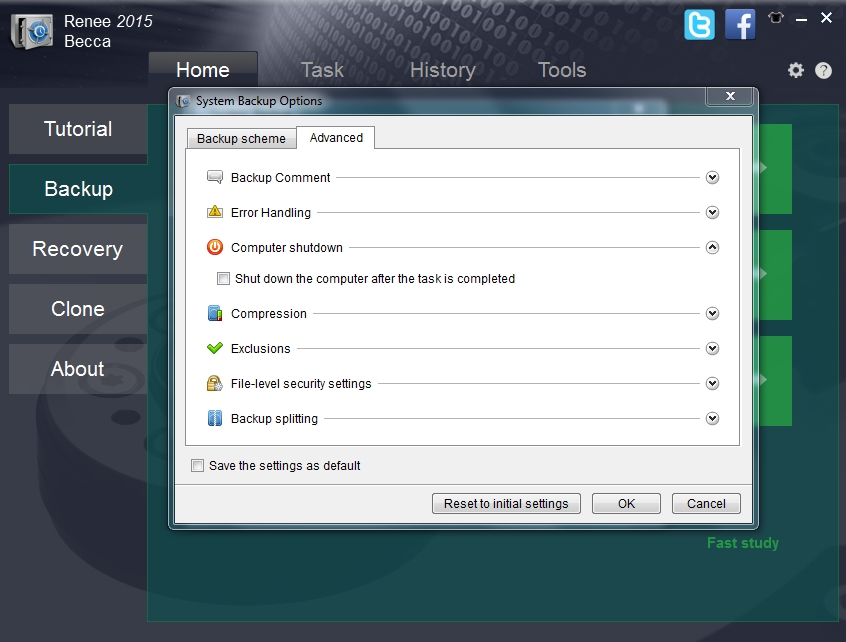This screenshot has width=846, height=642.
Task: Collapse the Computer shutdown section
Action: (713, 247)
